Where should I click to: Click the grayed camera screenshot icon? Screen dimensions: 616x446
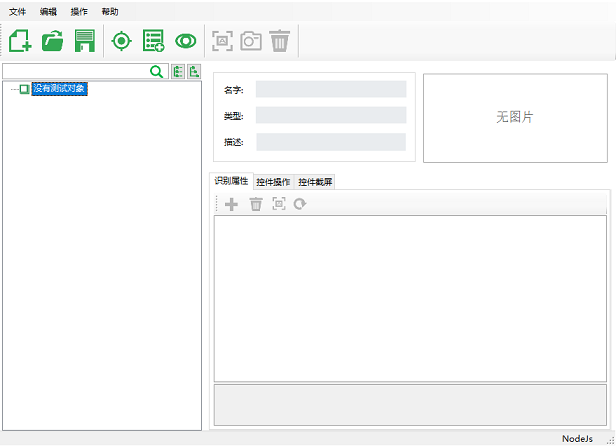click(251, 41)
